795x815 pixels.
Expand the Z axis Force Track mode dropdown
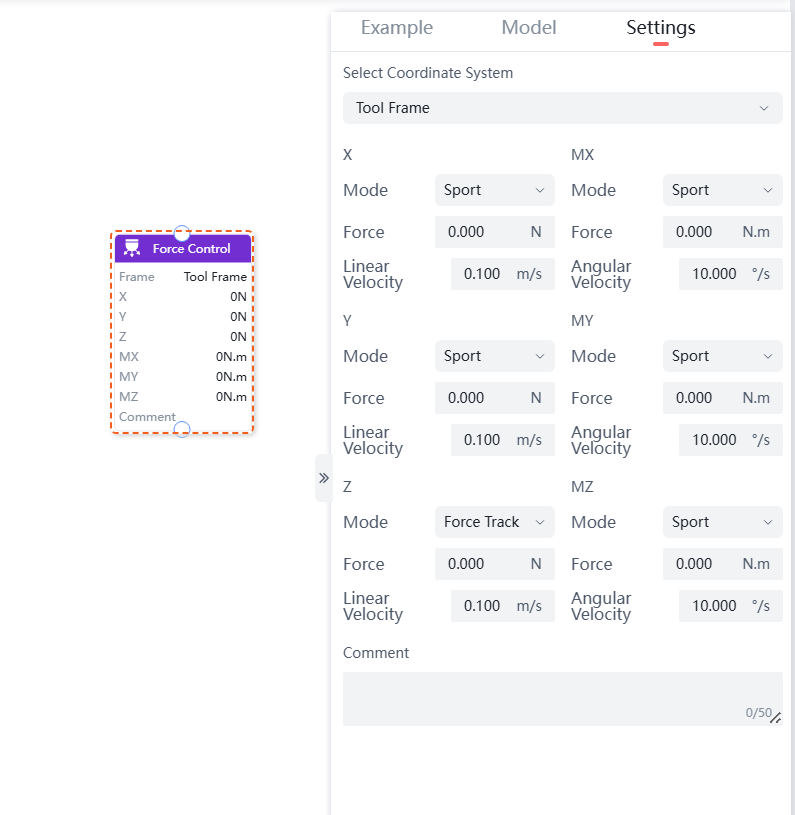point(494,522)
